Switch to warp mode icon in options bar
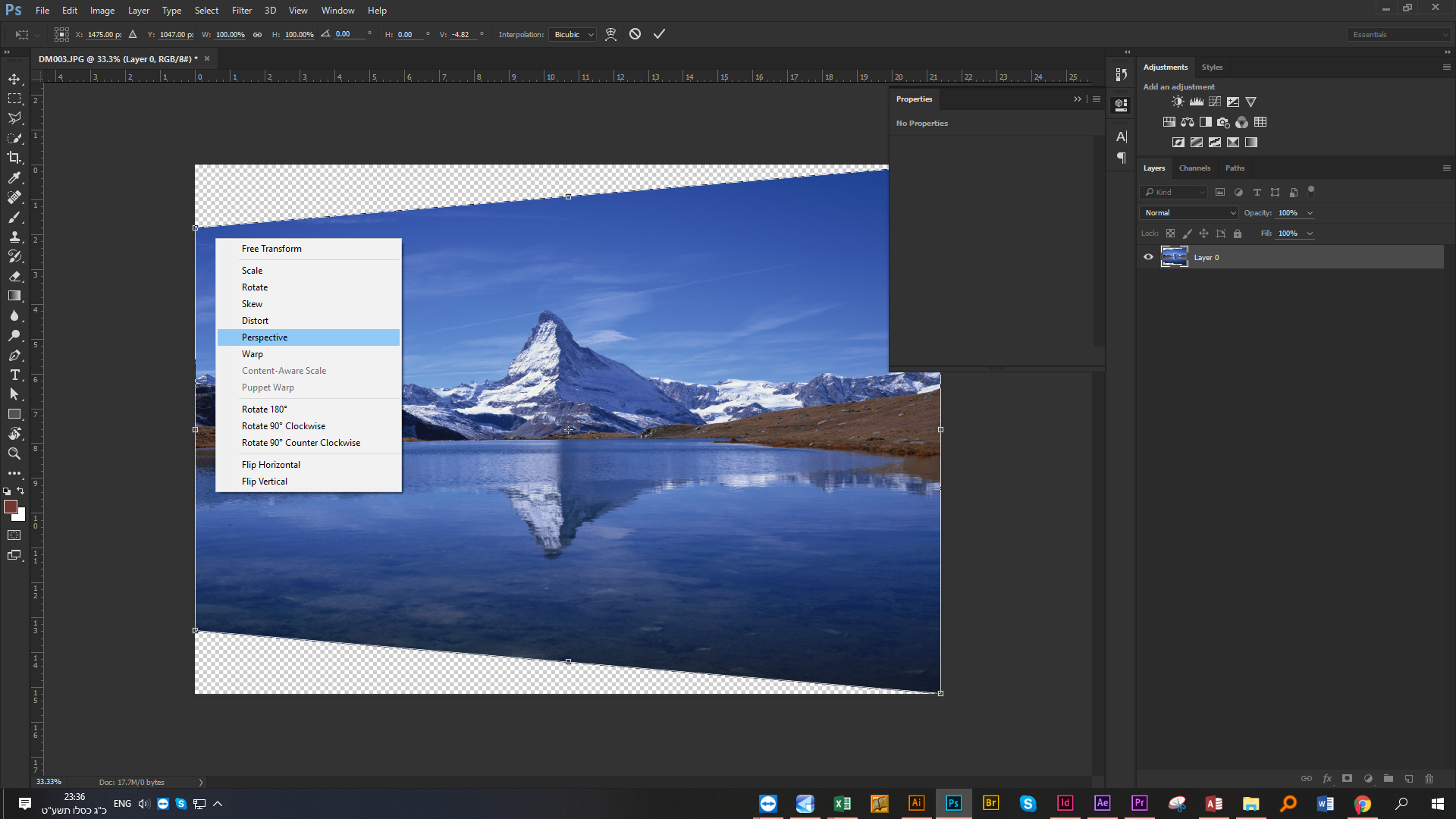1456x819 pixels. tap(610, 34)
